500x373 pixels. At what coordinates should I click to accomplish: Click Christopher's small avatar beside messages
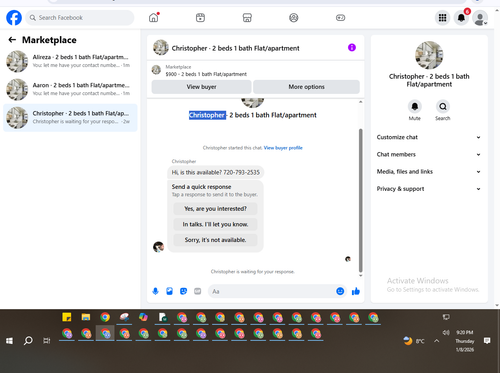[x=158, y=247]
